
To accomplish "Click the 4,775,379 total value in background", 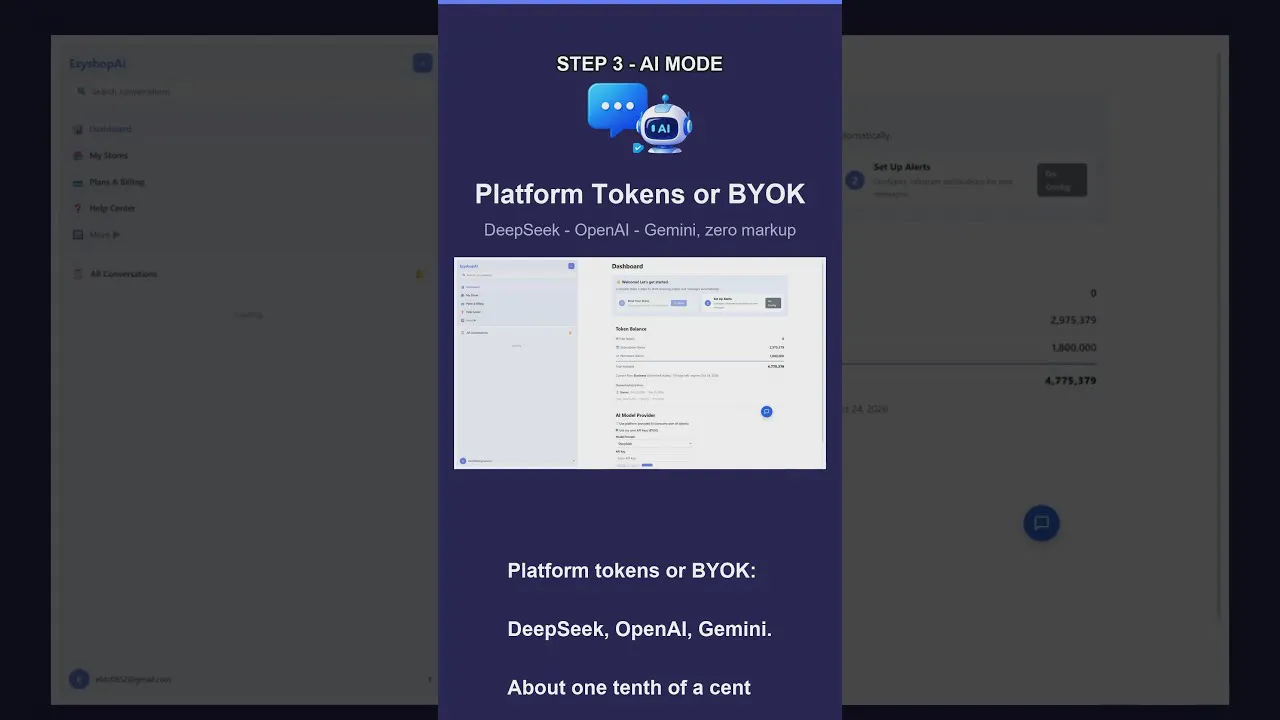I will pos(1070,381).
